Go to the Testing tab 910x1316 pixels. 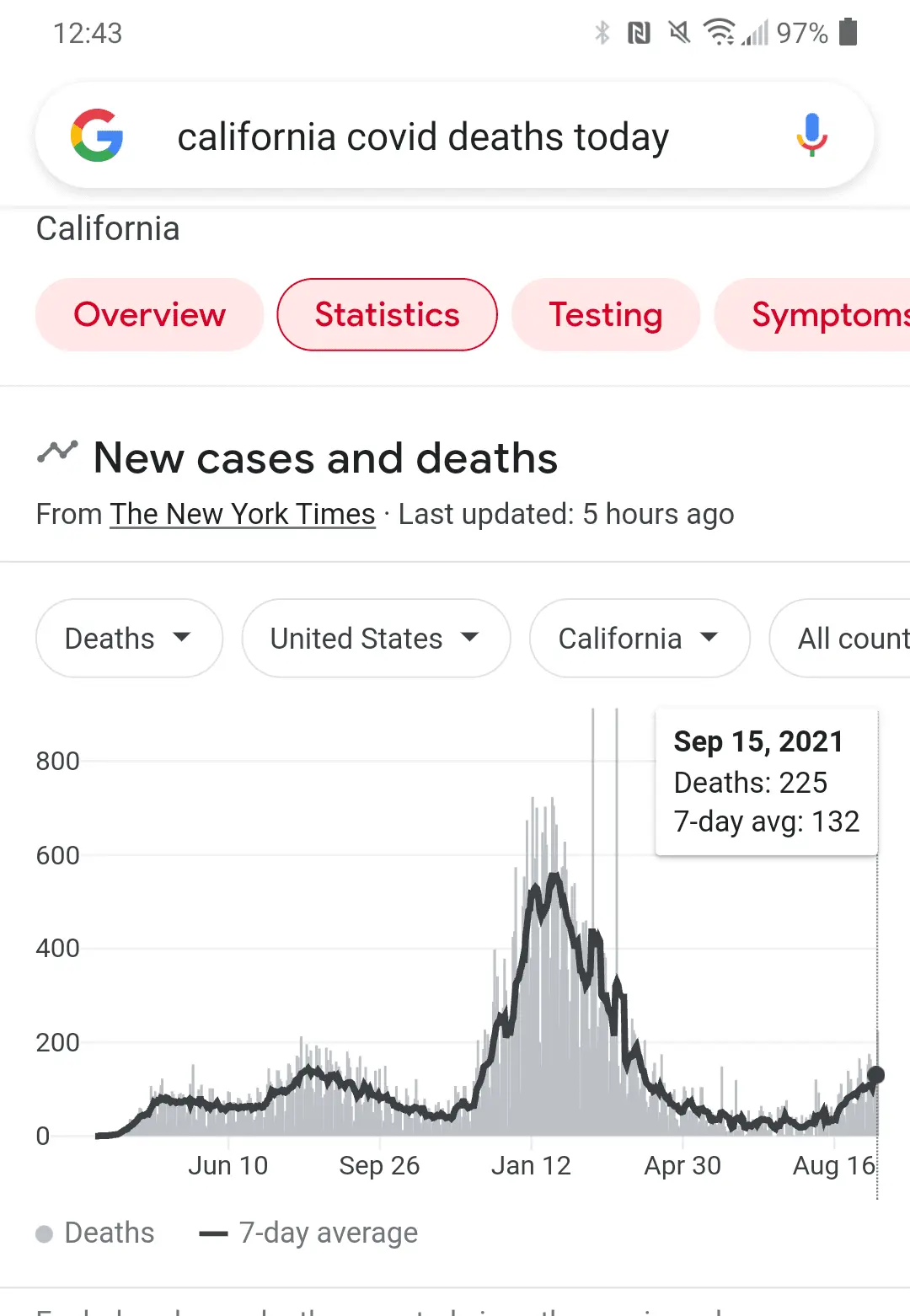tap(606, 314)
